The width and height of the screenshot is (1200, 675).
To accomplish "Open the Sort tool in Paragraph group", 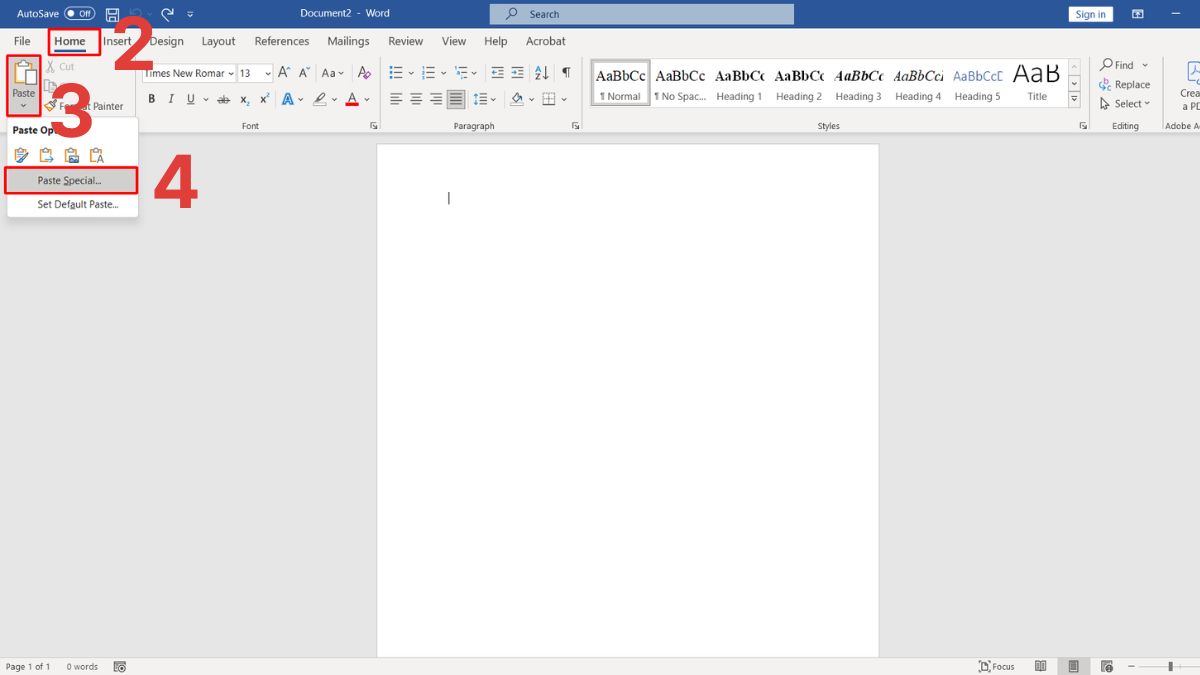I will pyautogui.click(x=541, y=73).
